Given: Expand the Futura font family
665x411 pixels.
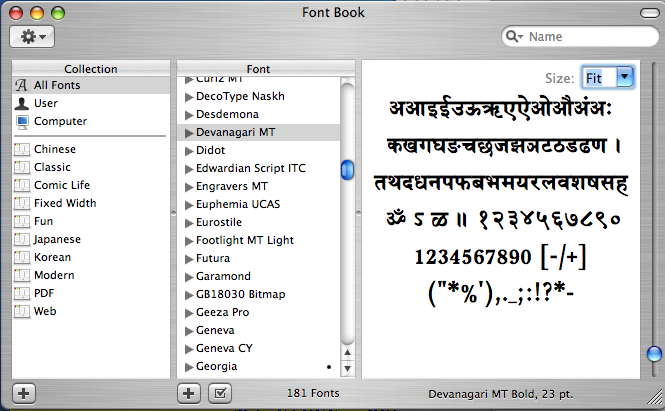Looking at the screenshot, I should click(189, 259).
